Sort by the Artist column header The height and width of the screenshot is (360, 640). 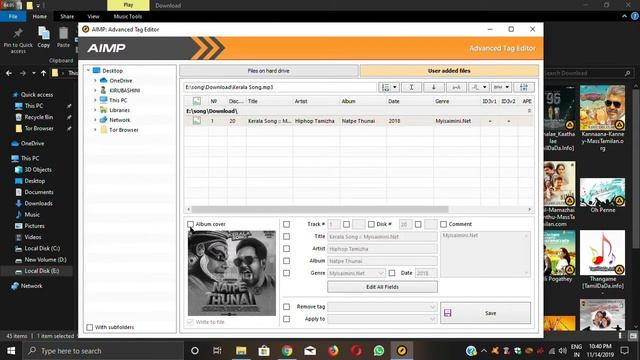click(x=315, y=101)
